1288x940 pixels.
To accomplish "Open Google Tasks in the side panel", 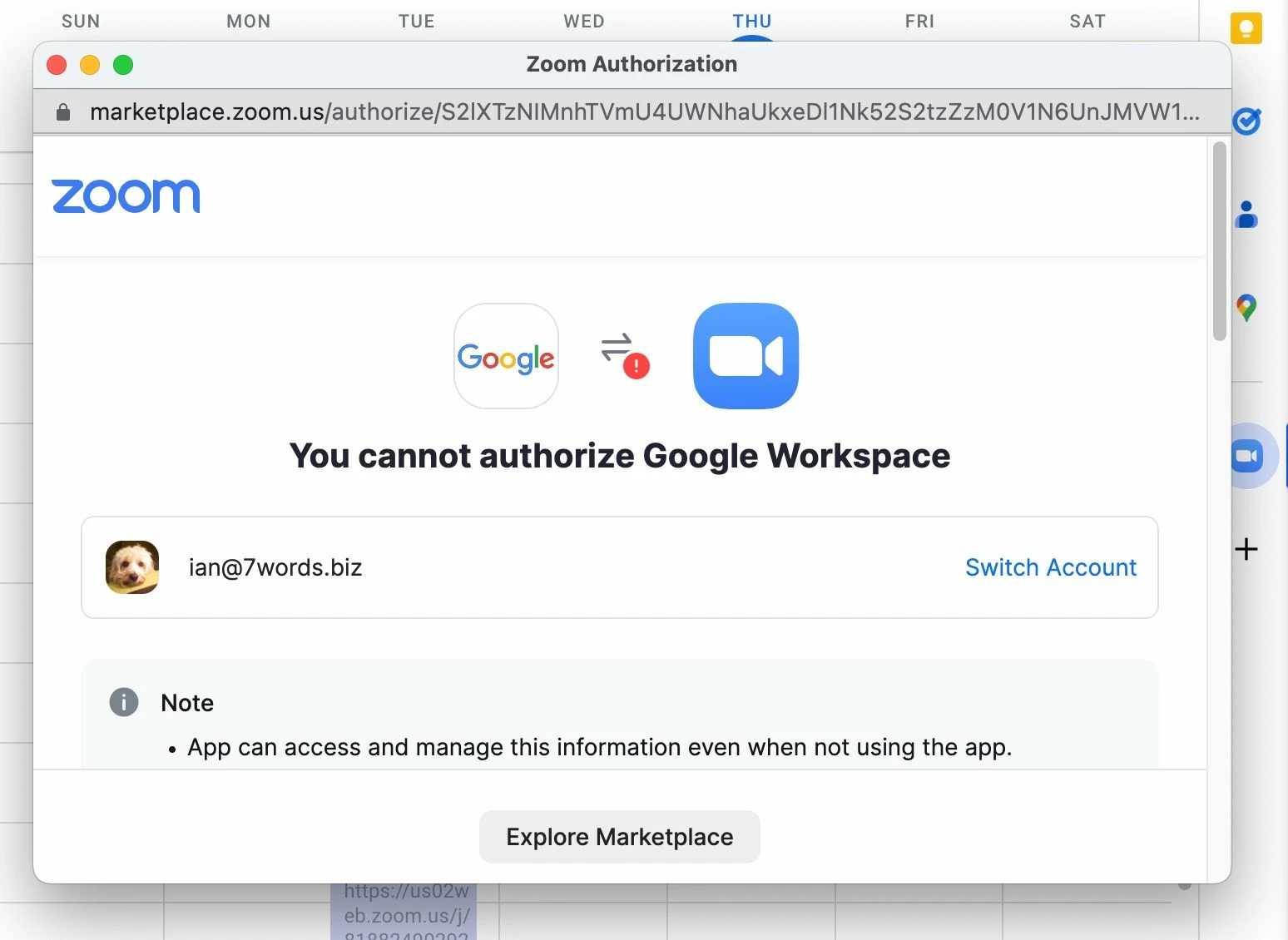I will click(x=1246, y=121).
